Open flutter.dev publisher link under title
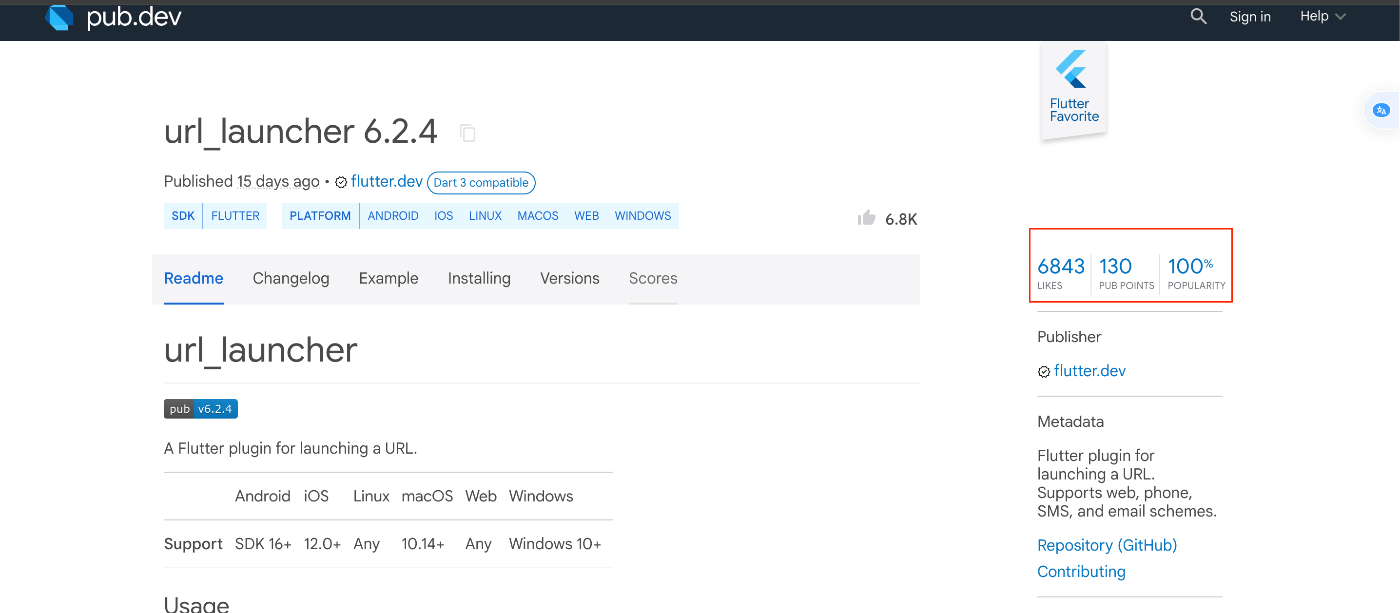Screen dimensions: 1400x613 [387, 182]
